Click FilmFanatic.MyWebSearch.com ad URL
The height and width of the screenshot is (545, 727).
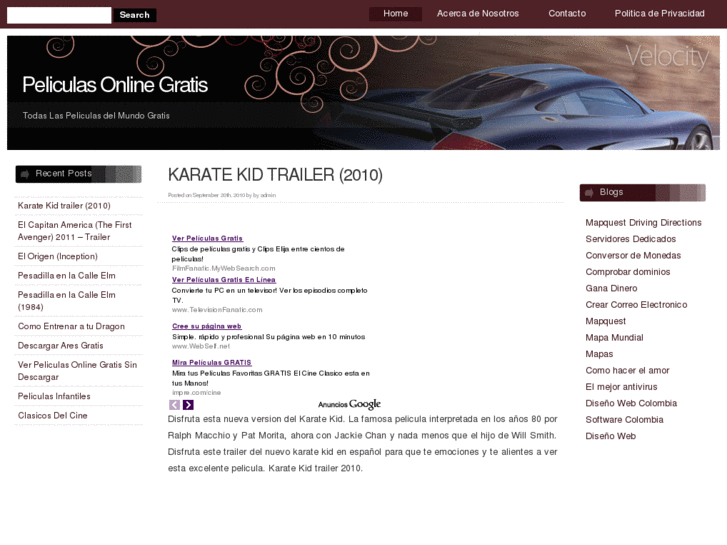point(223,268)
